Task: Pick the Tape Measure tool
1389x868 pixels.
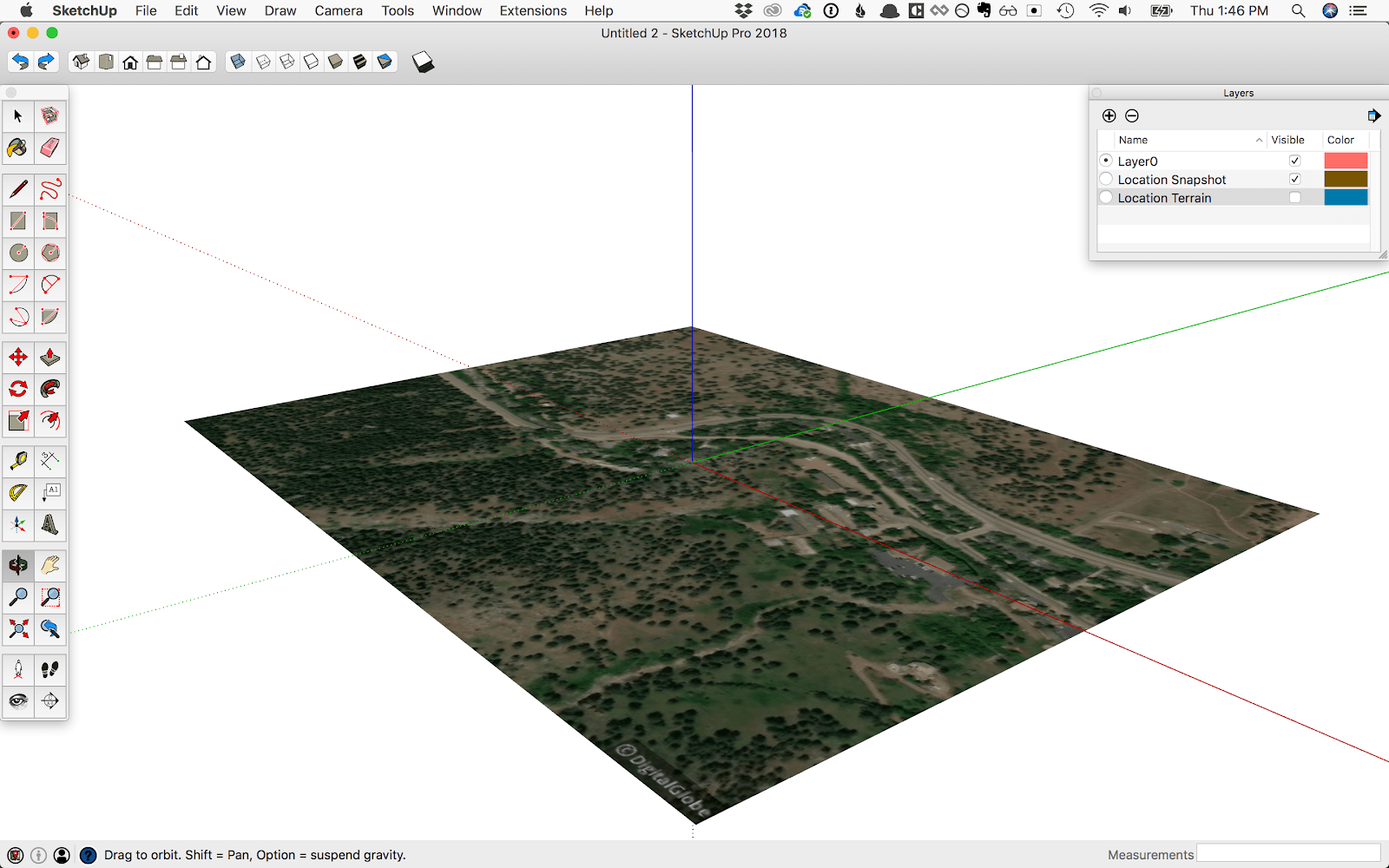Action: tap(17, 461)
